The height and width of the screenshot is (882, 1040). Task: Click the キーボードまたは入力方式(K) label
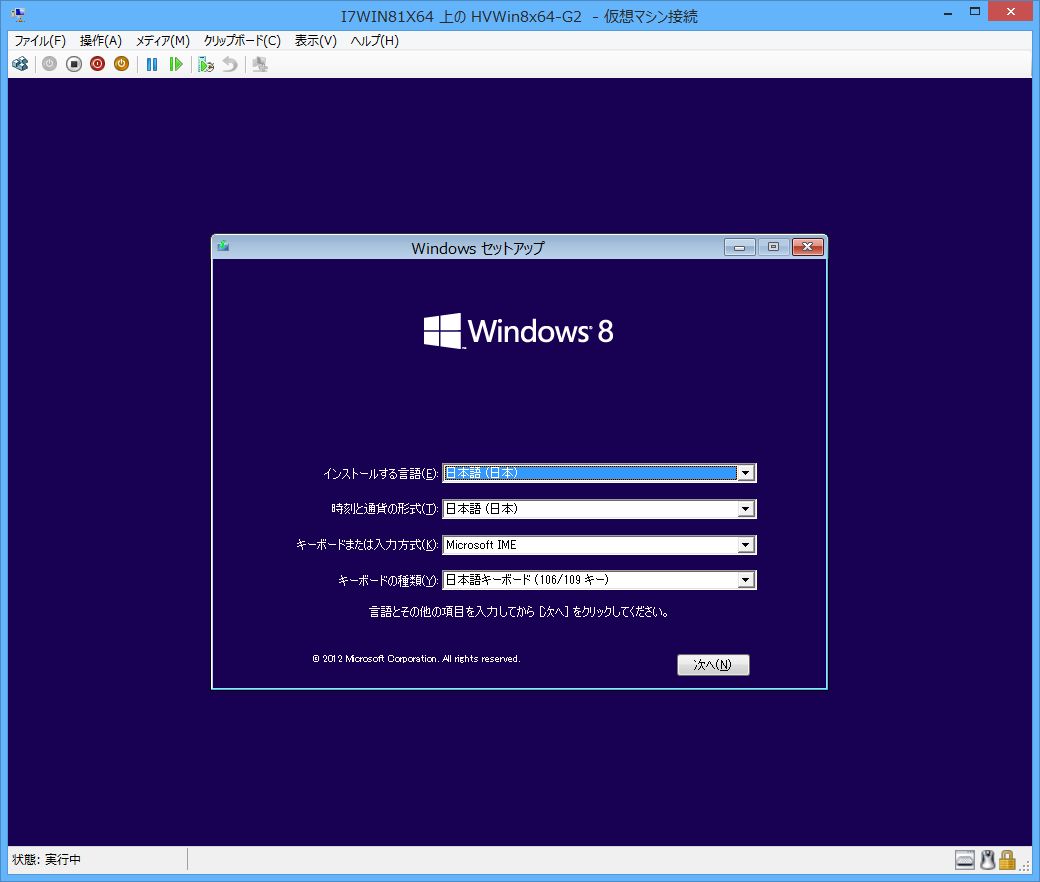[367, 544]
